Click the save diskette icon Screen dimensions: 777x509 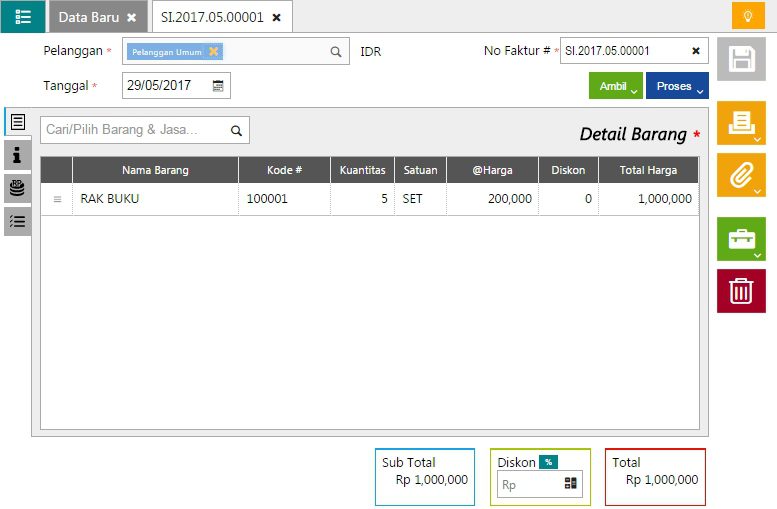[x=741, y=59]
